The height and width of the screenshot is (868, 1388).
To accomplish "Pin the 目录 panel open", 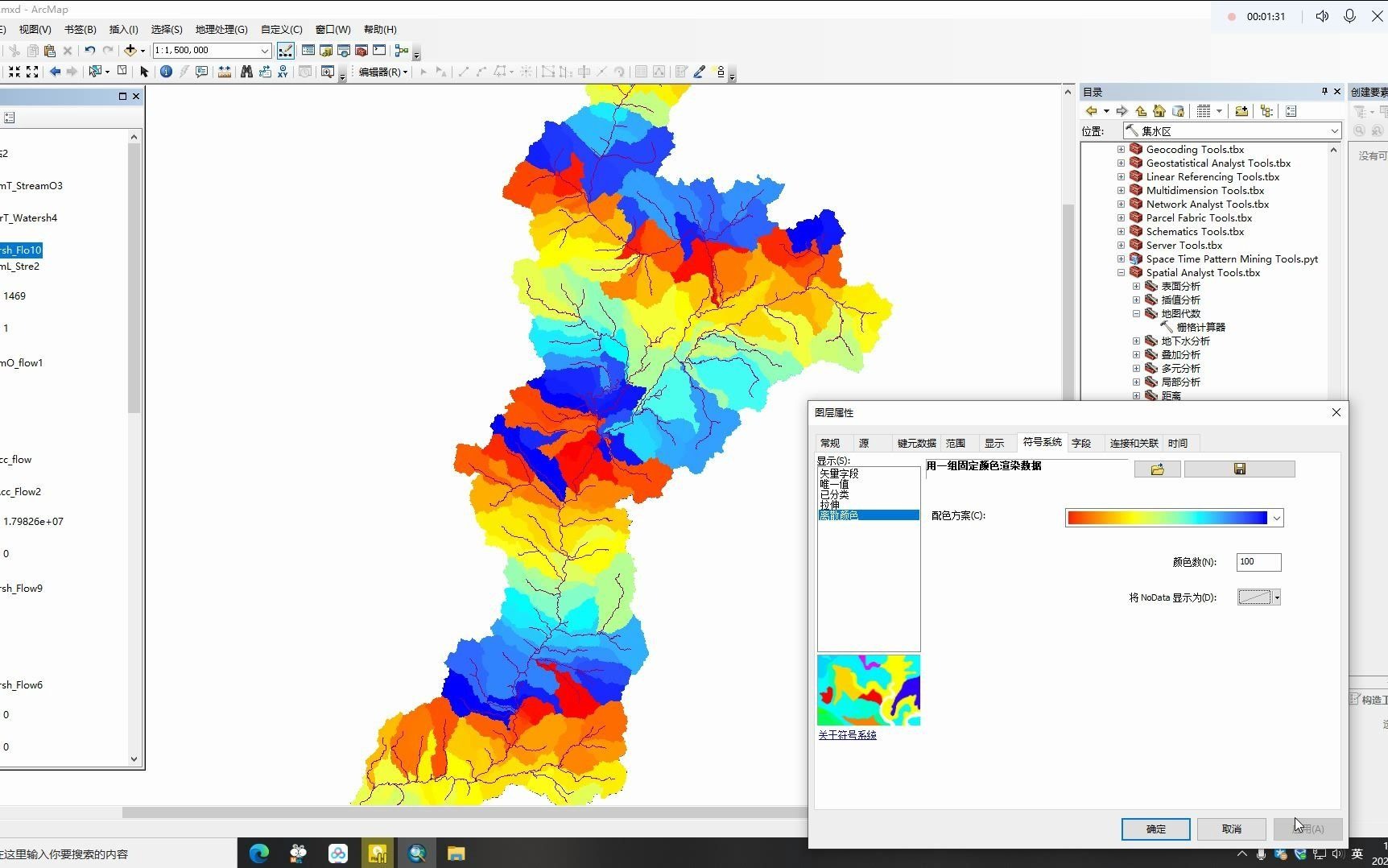I will [x=1324, y=91].
